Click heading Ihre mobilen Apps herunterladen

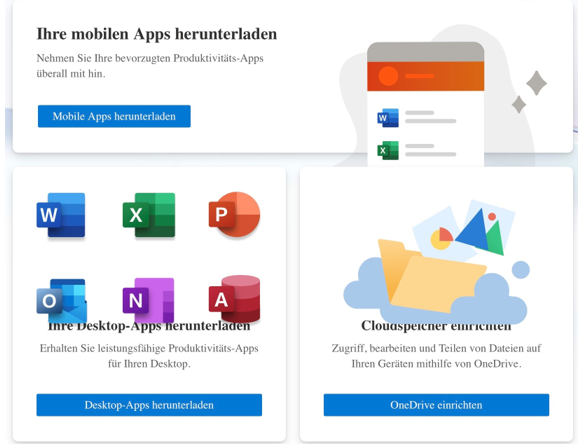157,34
